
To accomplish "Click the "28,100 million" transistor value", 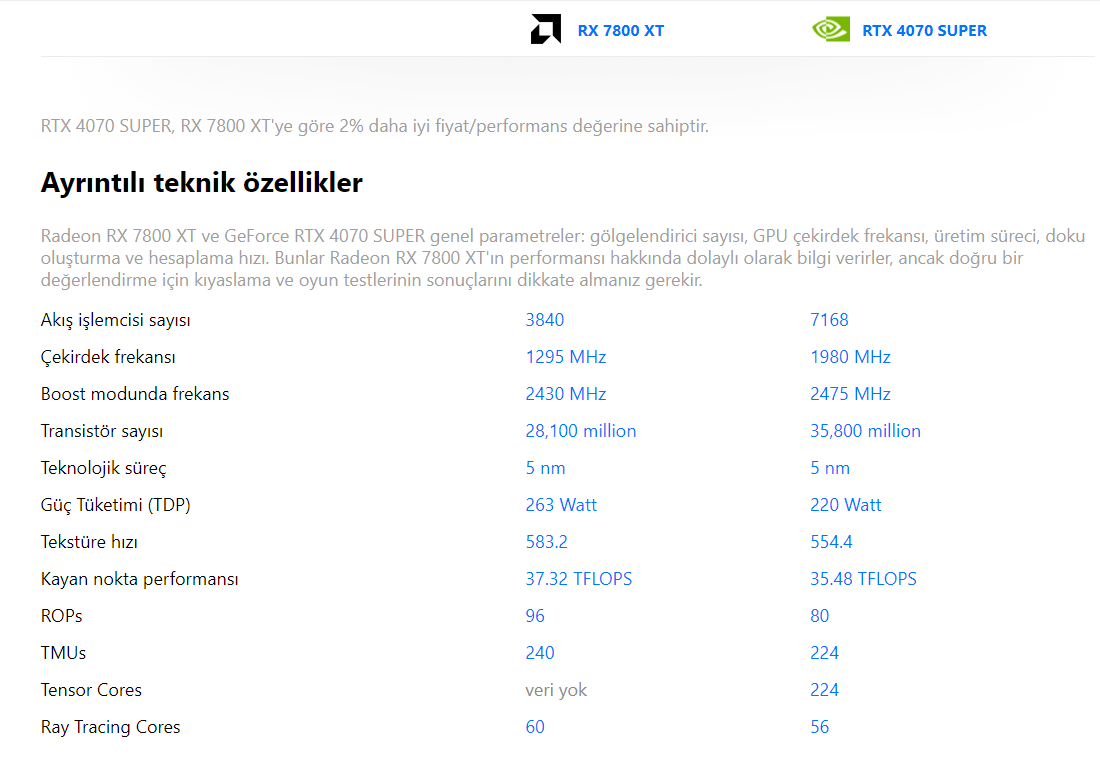I will point(581,432).
